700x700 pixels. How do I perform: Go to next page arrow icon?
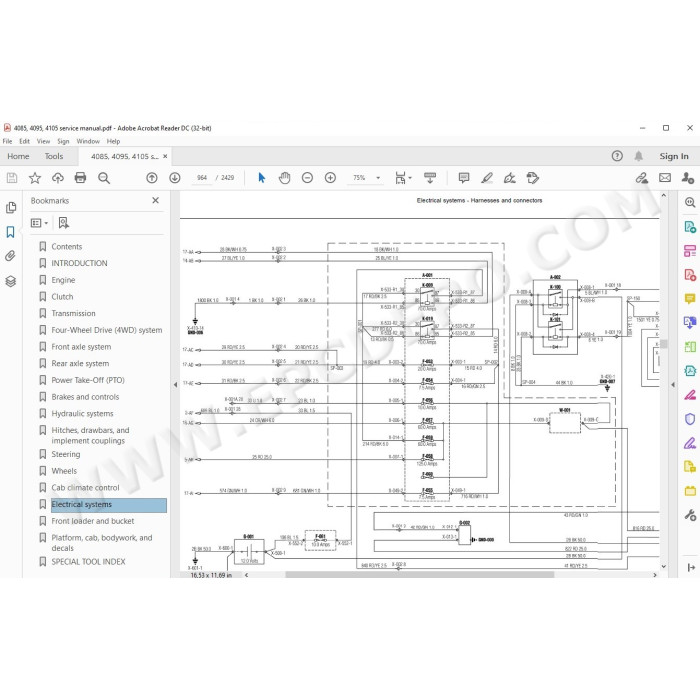coord(175,178)
